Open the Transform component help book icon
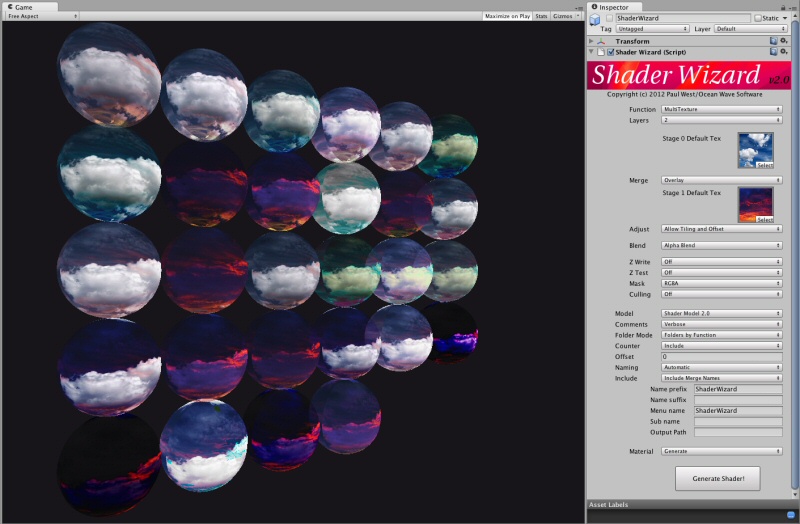Image resolution: width=800 pixels, height=524 pixels. 773,41
